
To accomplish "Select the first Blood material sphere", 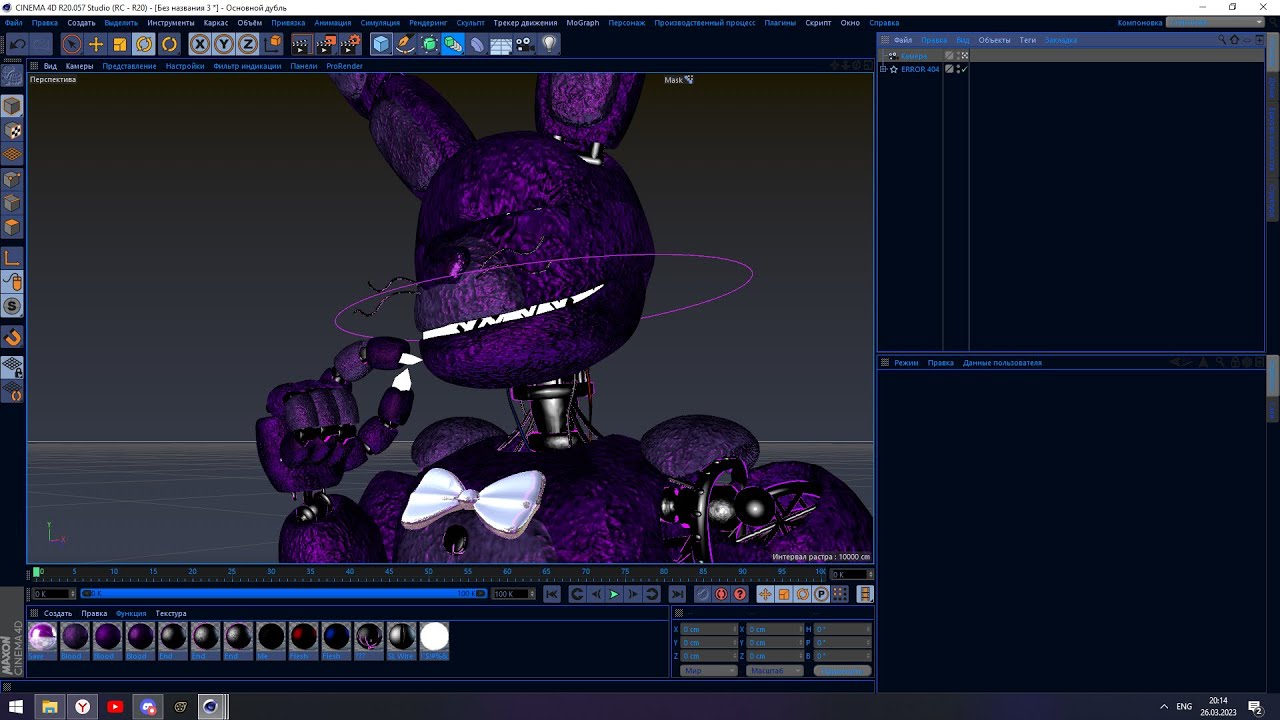I will (75, 637).
